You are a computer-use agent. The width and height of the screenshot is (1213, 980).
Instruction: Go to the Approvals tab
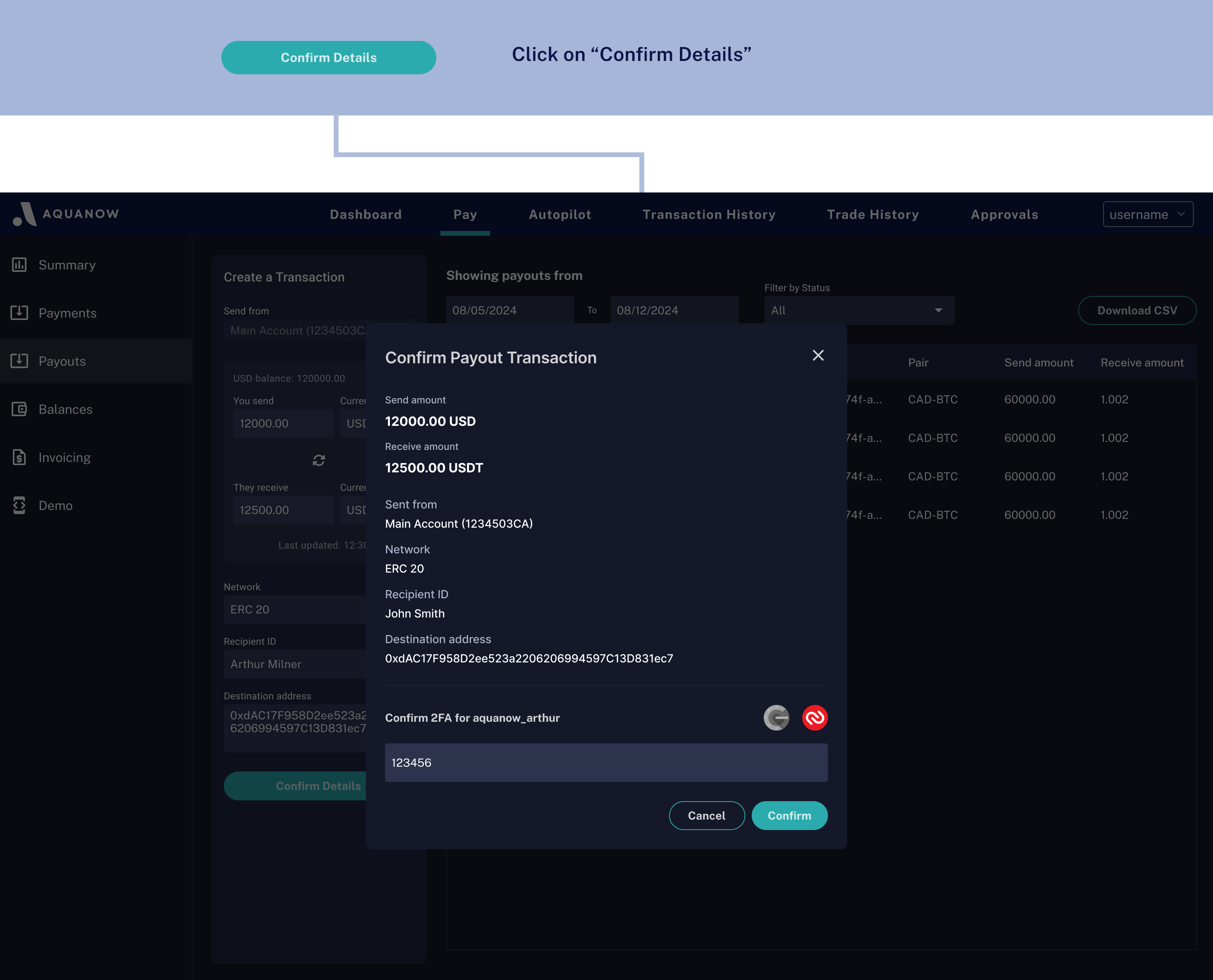point(1004,215)
